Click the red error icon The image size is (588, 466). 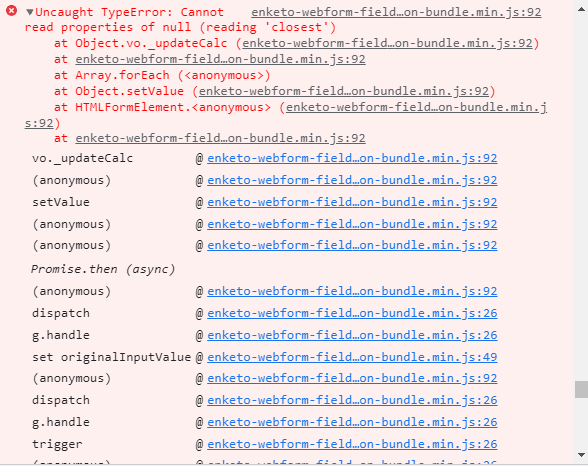pyautogui.click(x=12, y=11)
